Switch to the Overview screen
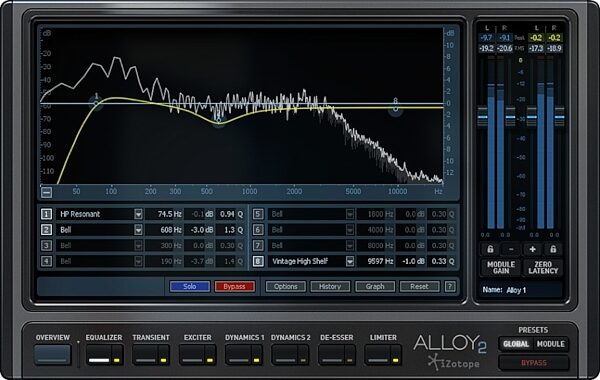Screen dimensions: 600x380 [52, 354]
